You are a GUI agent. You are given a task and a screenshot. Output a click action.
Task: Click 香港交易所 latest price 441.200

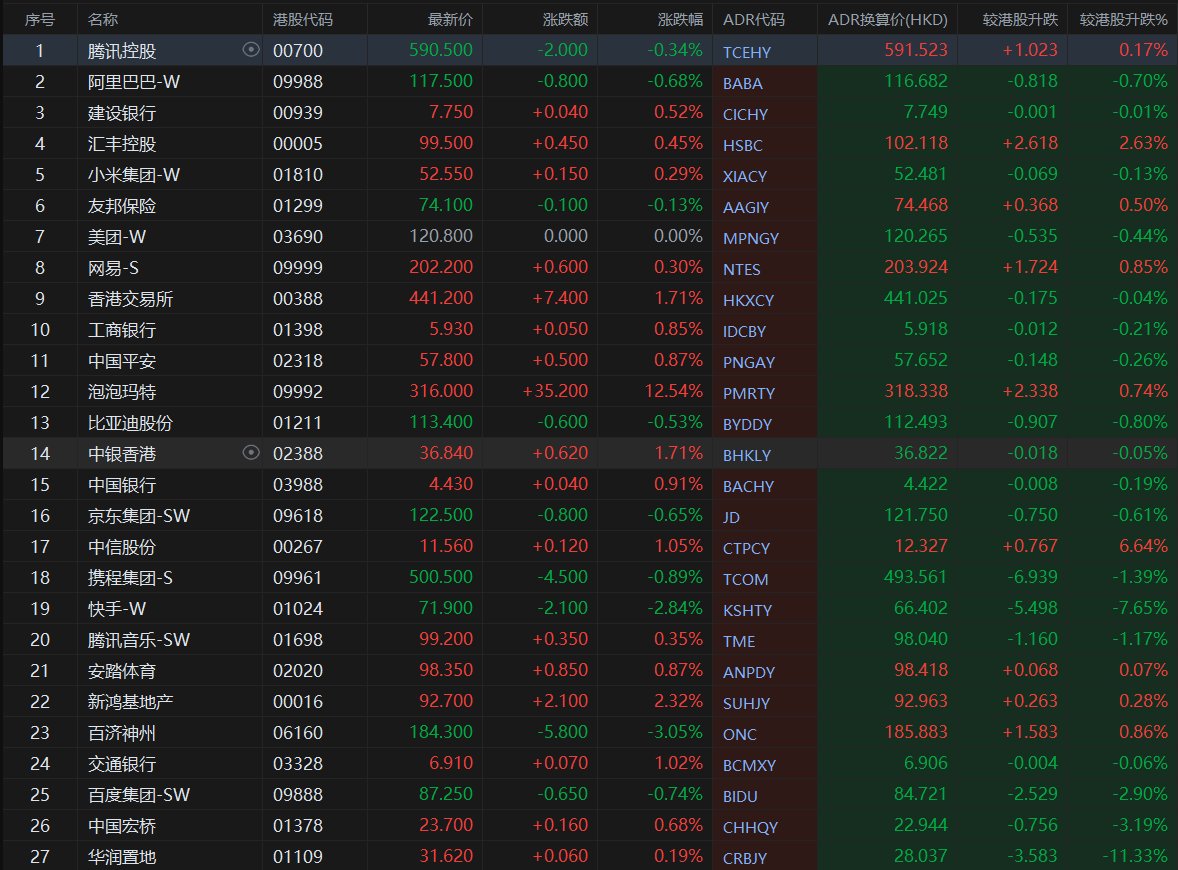tap(445, 298)
